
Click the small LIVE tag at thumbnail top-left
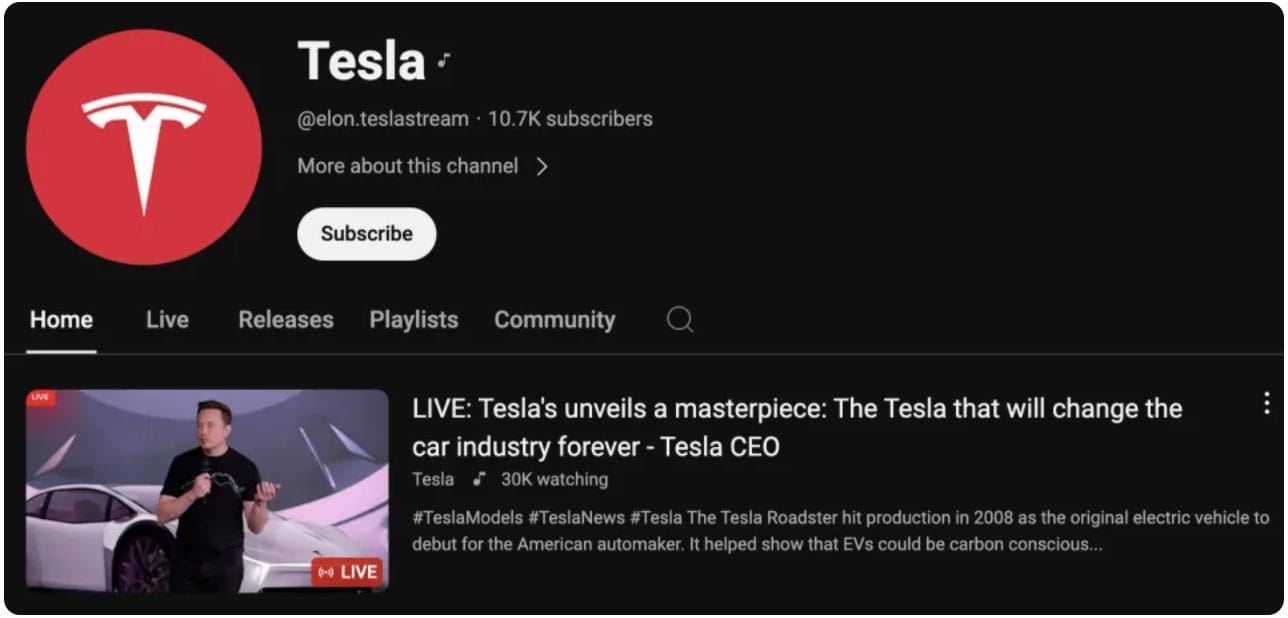40,397
